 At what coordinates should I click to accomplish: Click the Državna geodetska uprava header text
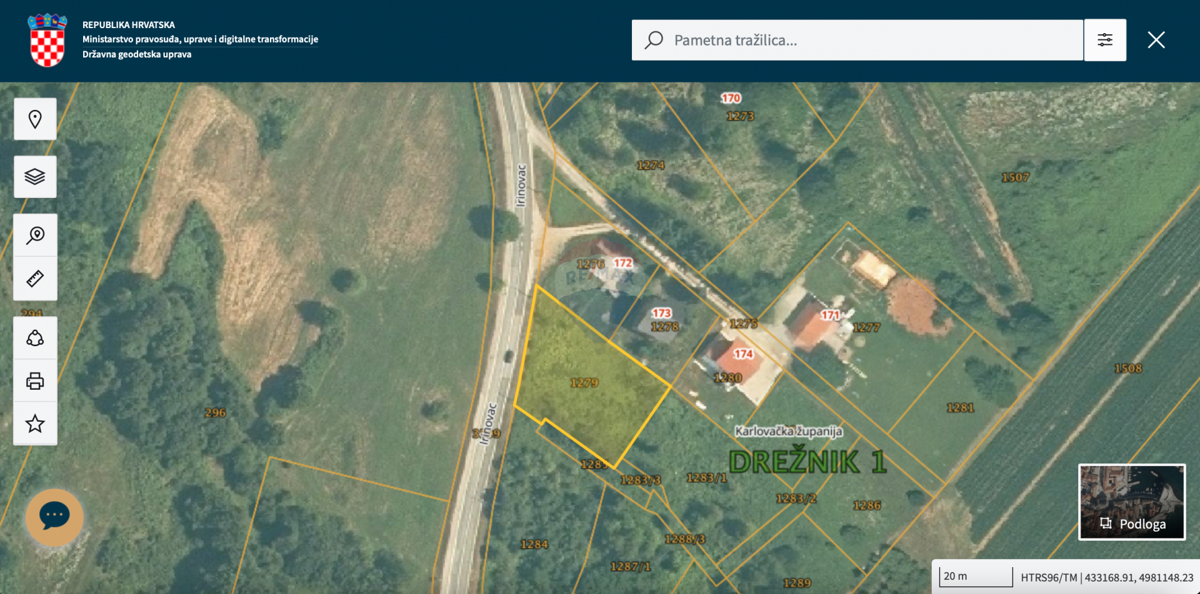(x=137, y=54)
